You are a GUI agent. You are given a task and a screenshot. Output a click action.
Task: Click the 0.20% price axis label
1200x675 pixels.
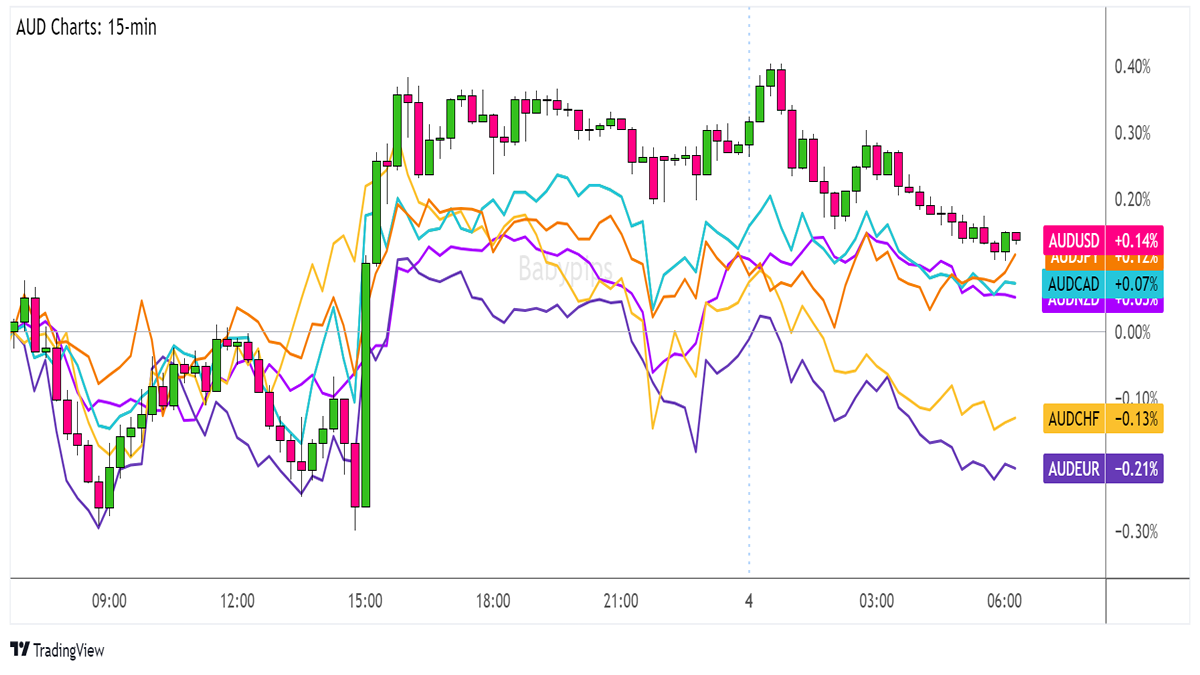click(1133, 199)
